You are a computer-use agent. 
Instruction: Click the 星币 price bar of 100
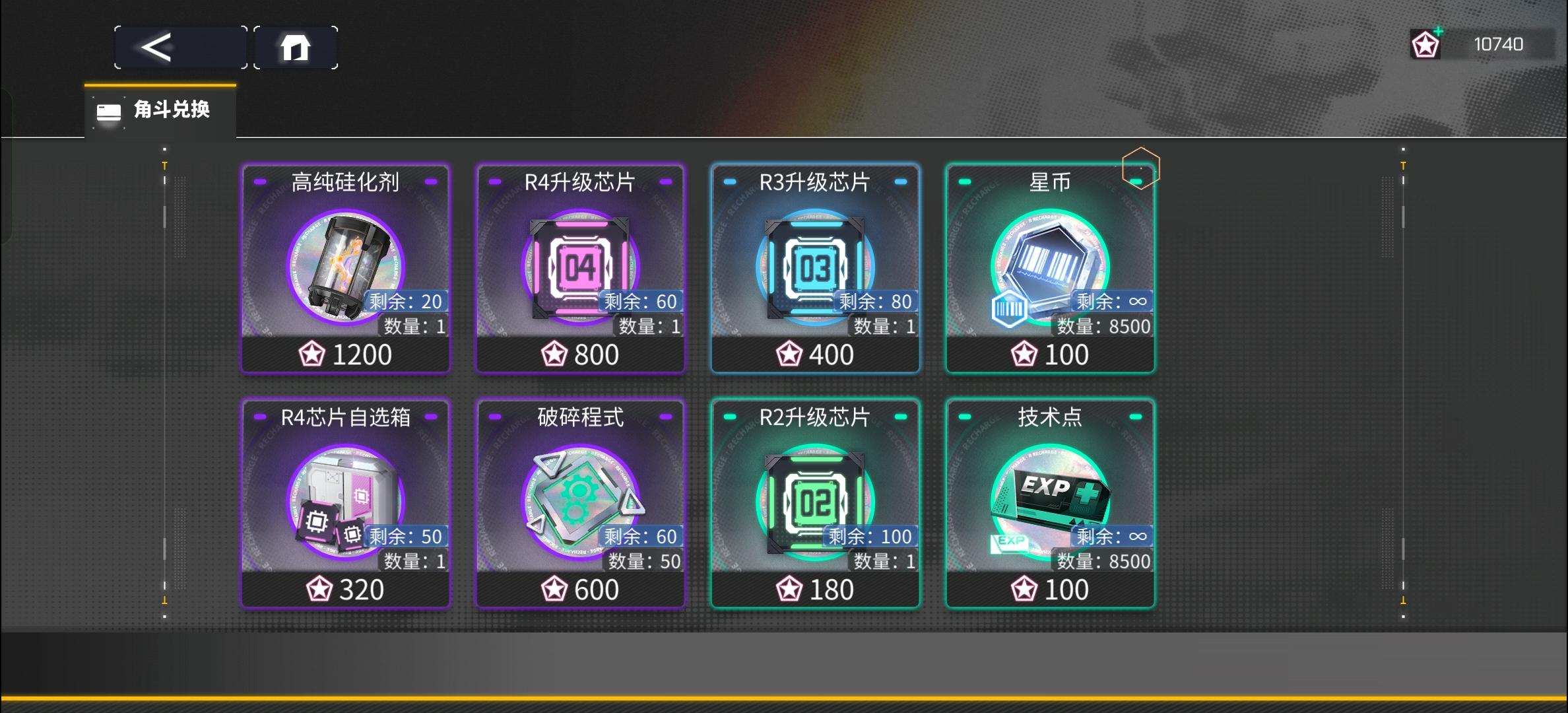click(x=1050, y=355)
